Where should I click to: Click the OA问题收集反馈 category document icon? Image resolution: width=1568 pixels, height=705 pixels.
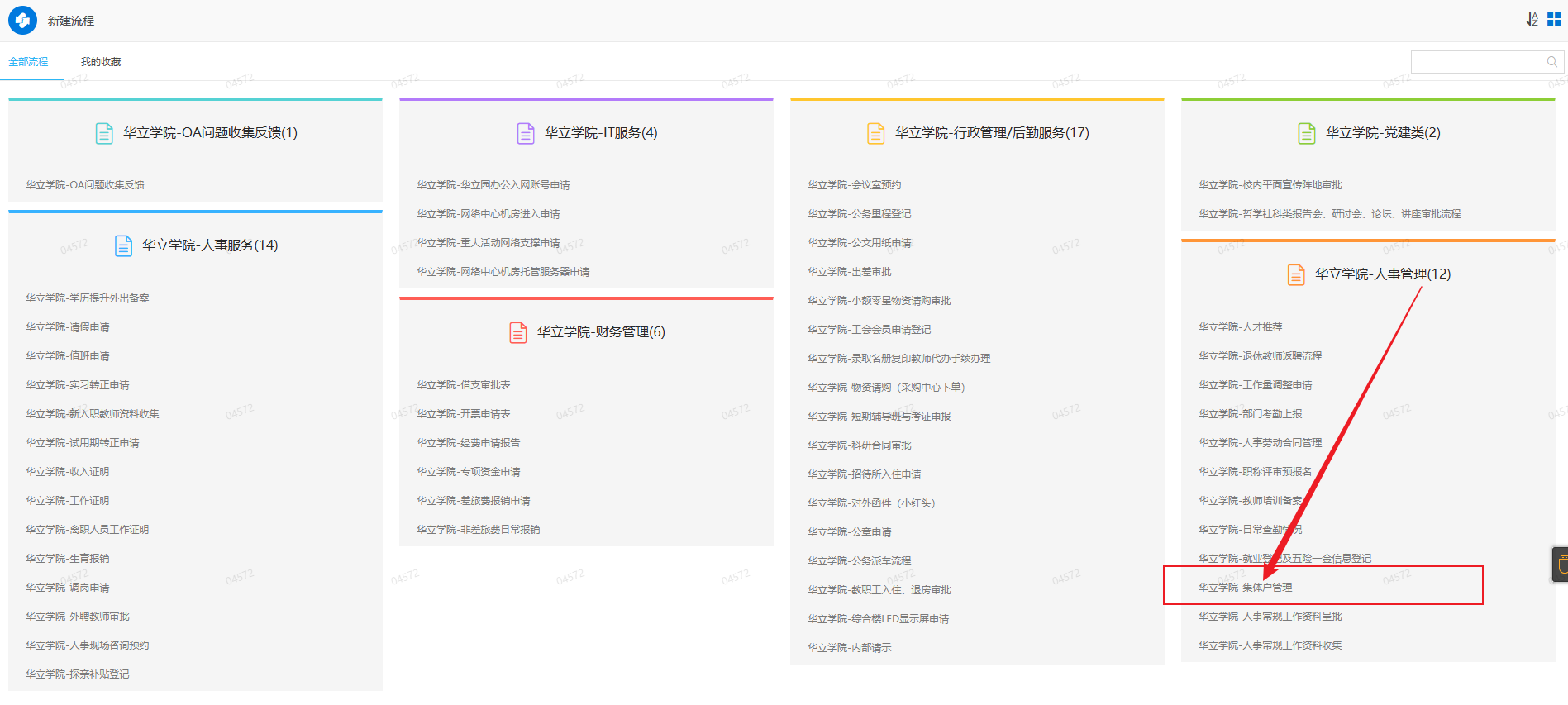(104, 133)
